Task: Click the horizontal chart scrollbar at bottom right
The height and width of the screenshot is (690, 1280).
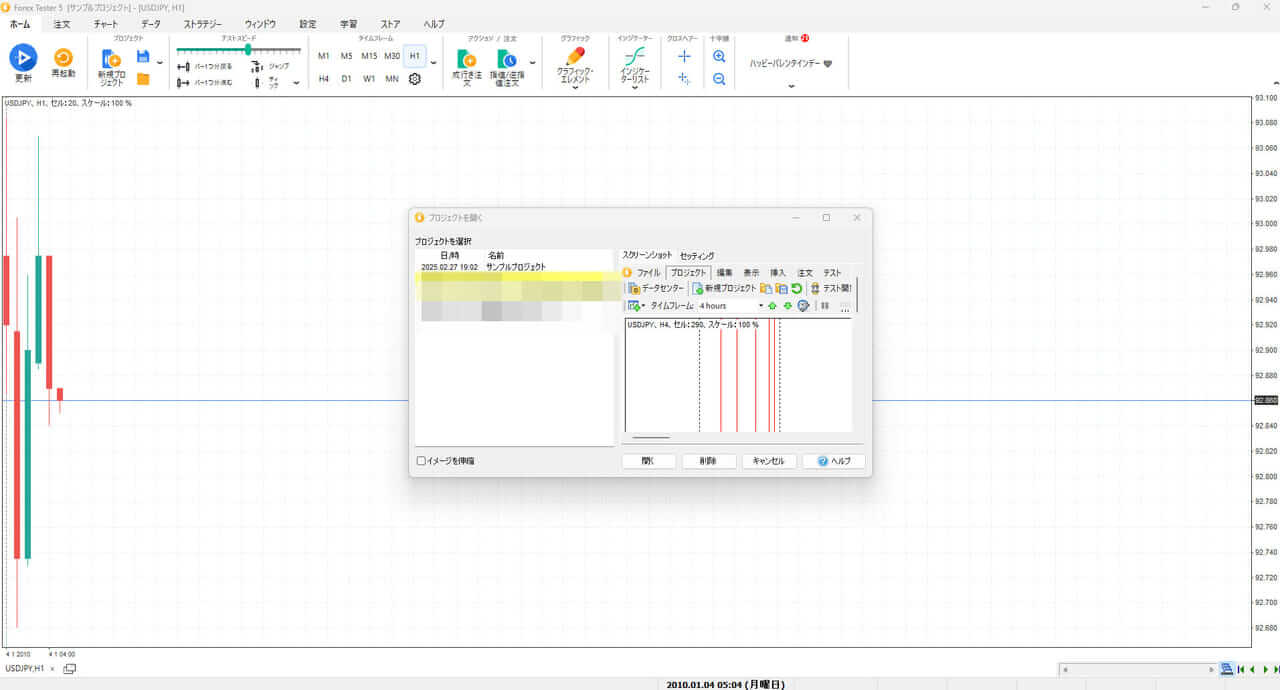Action: [x=1138, y=669]
